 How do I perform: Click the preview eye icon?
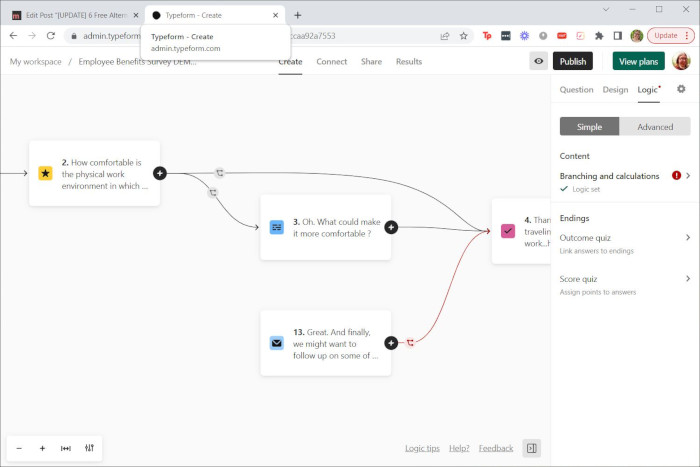538,61
